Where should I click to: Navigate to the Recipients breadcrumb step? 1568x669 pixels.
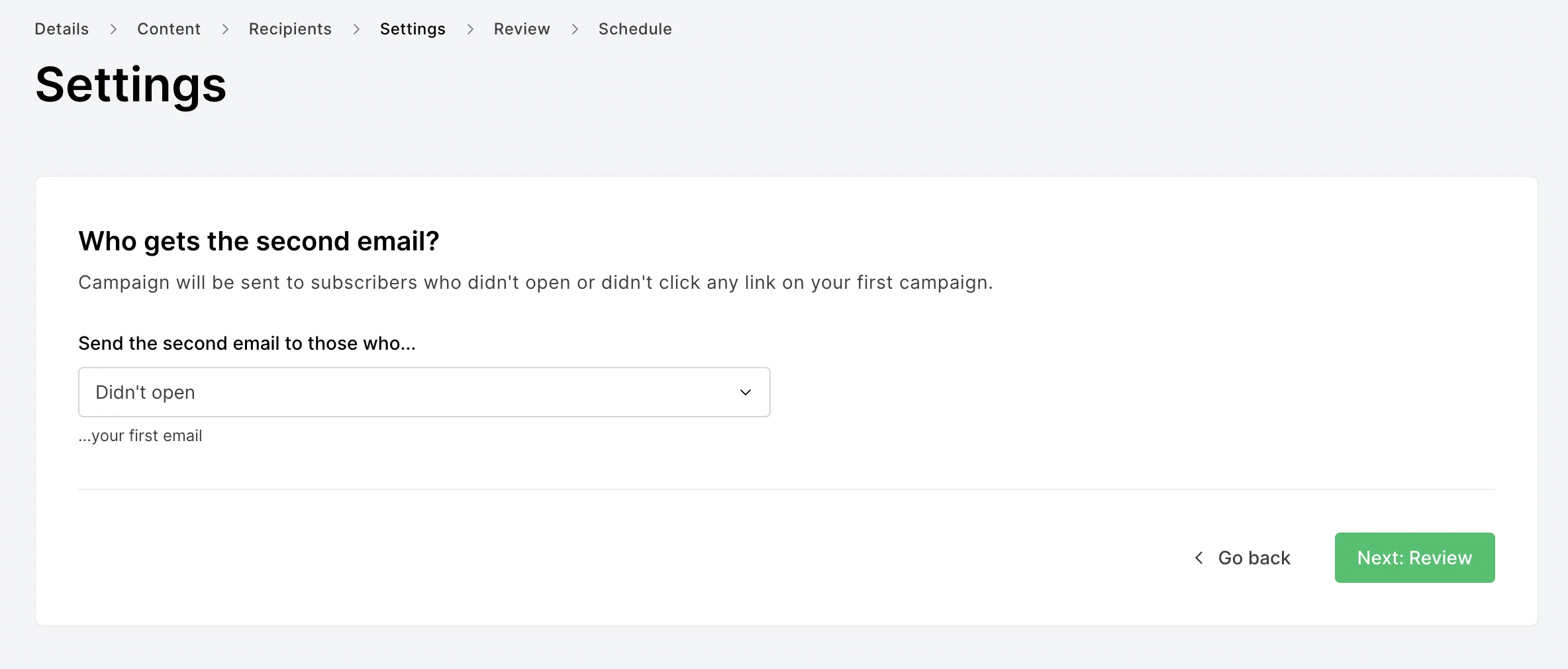click(x=290, y=29)
